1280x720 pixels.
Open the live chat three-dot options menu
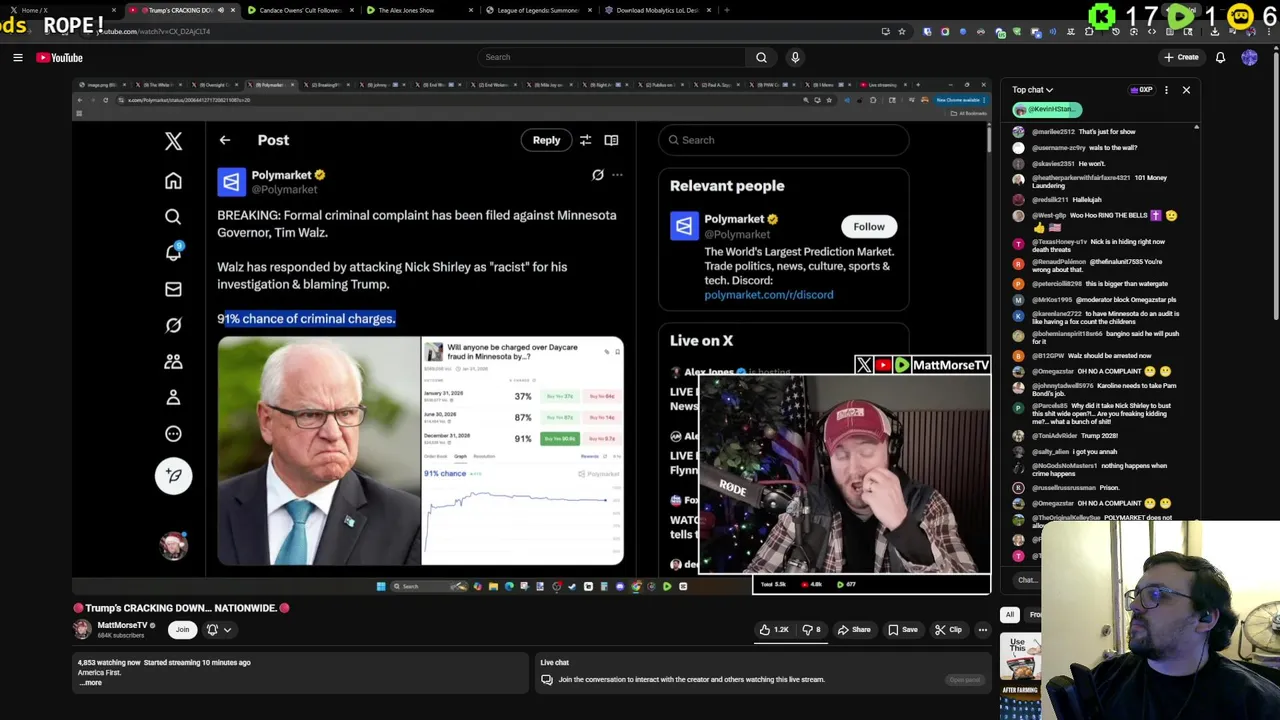click(1166, 90)
